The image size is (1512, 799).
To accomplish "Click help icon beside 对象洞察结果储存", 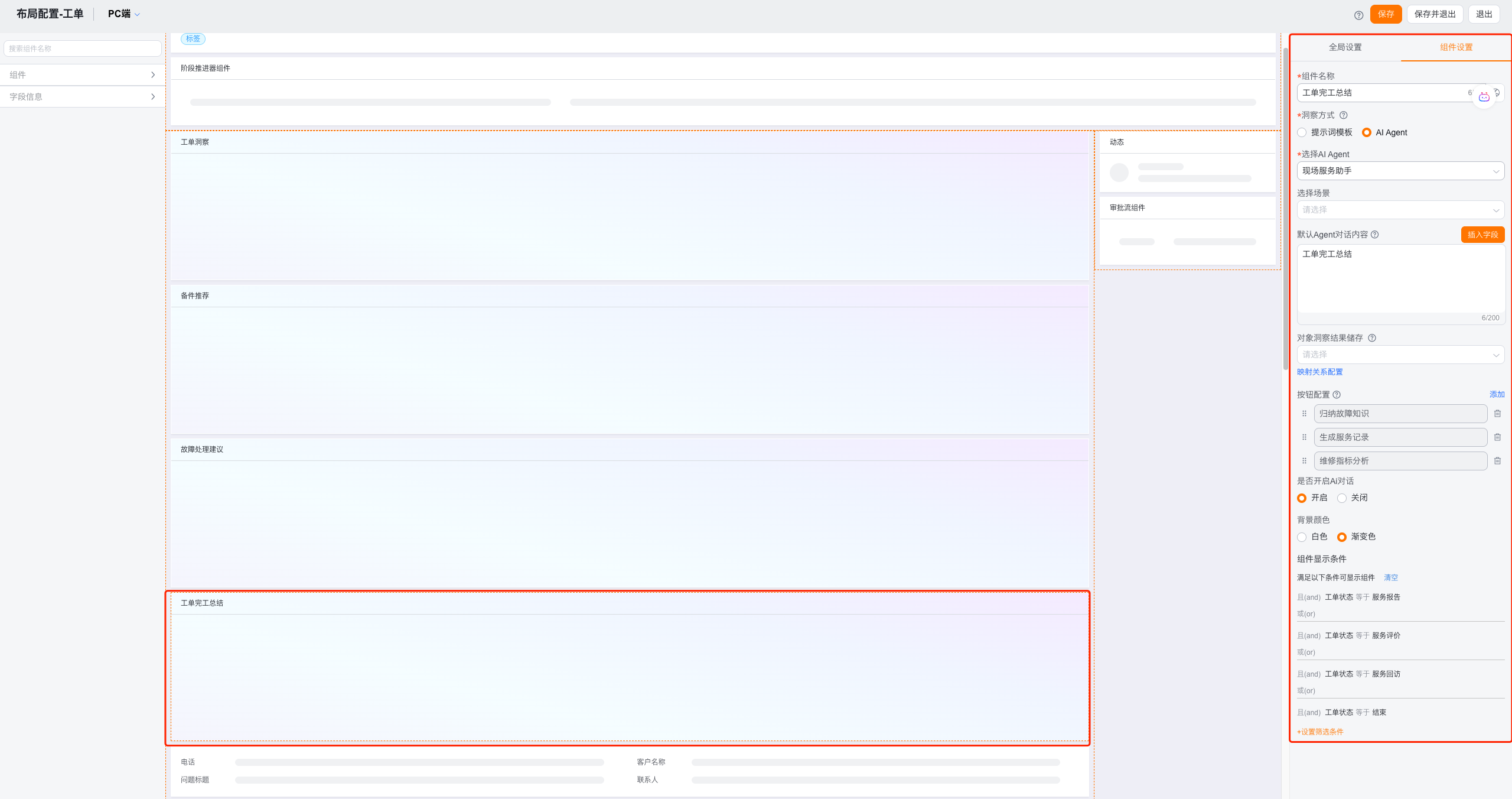I will point(1372,338).
